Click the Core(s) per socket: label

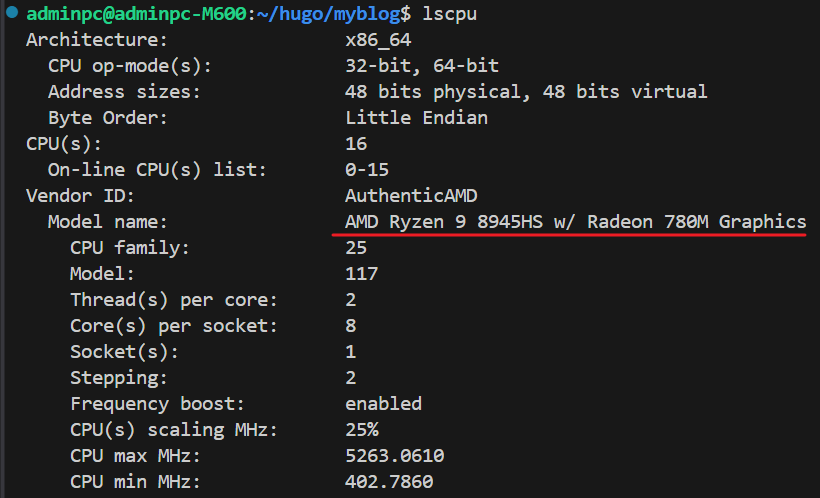coord(174,326)
